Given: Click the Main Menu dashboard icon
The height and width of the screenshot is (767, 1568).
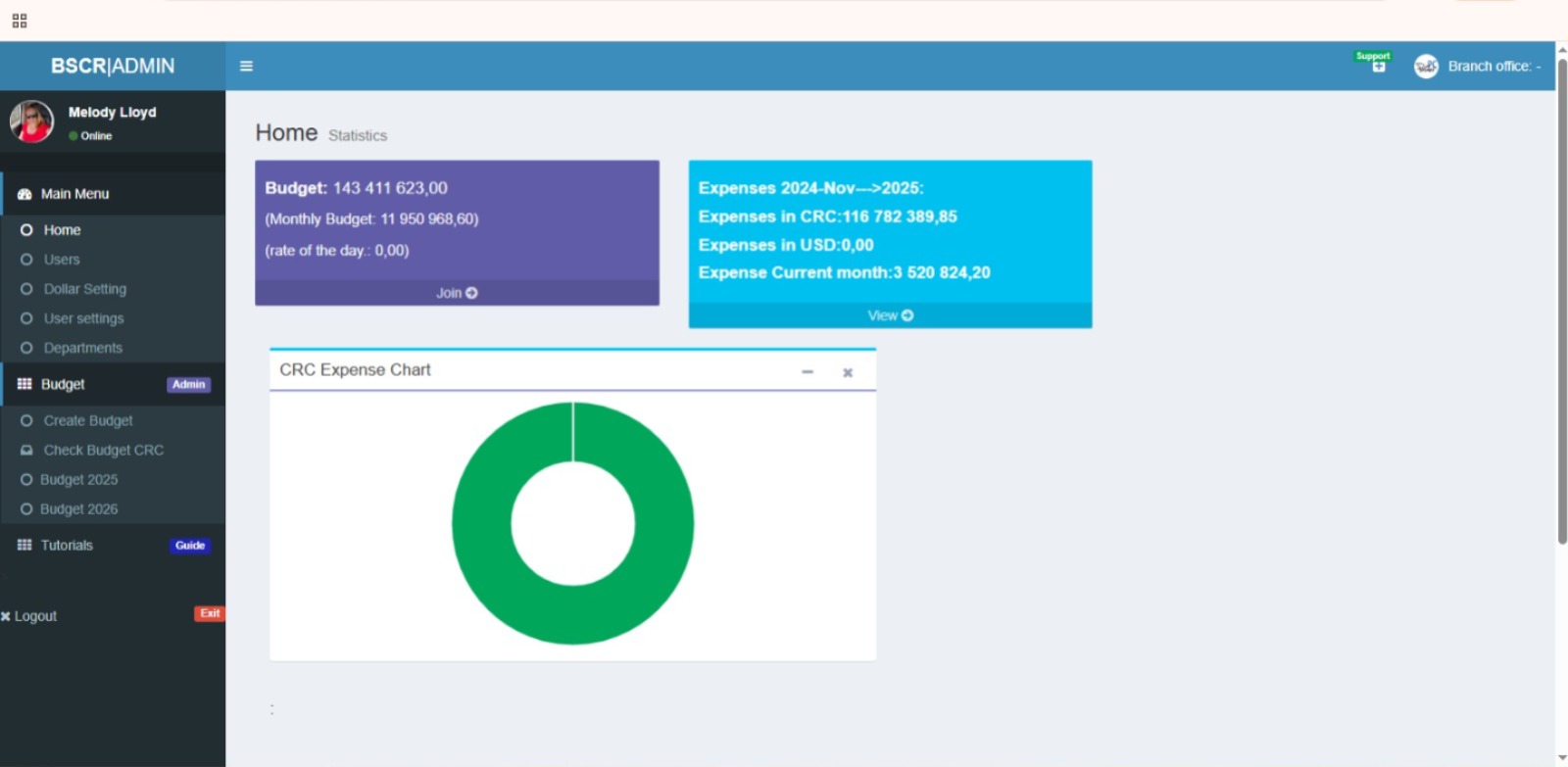Looking at the screenshot, I should click(x=24, y=194).
